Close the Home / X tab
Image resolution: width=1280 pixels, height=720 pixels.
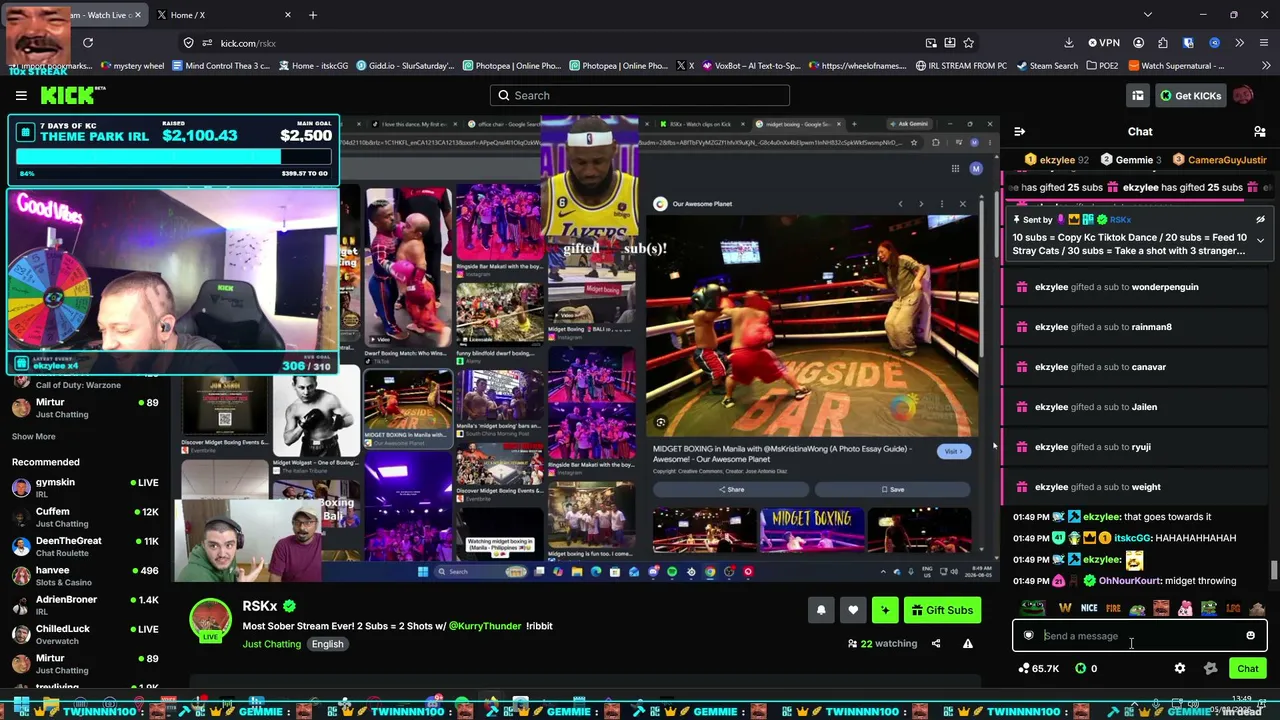pyautogui.click(x=288, y=15)
